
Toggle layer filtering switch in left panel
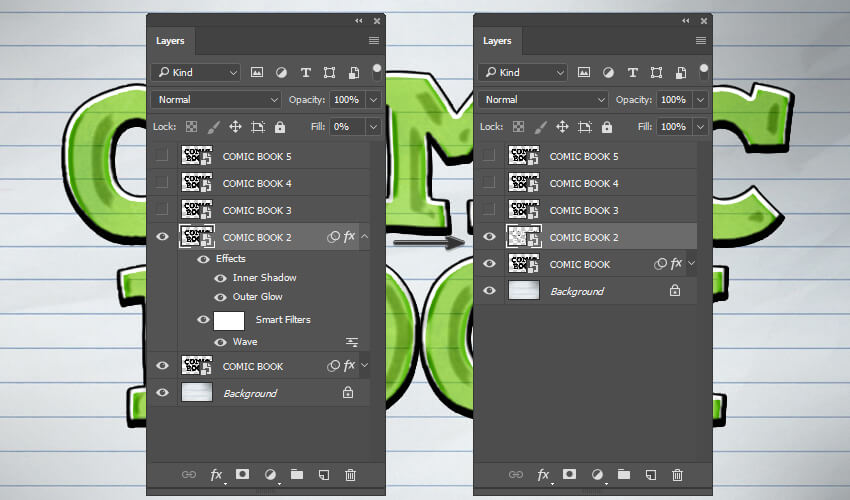click(377, 72)
